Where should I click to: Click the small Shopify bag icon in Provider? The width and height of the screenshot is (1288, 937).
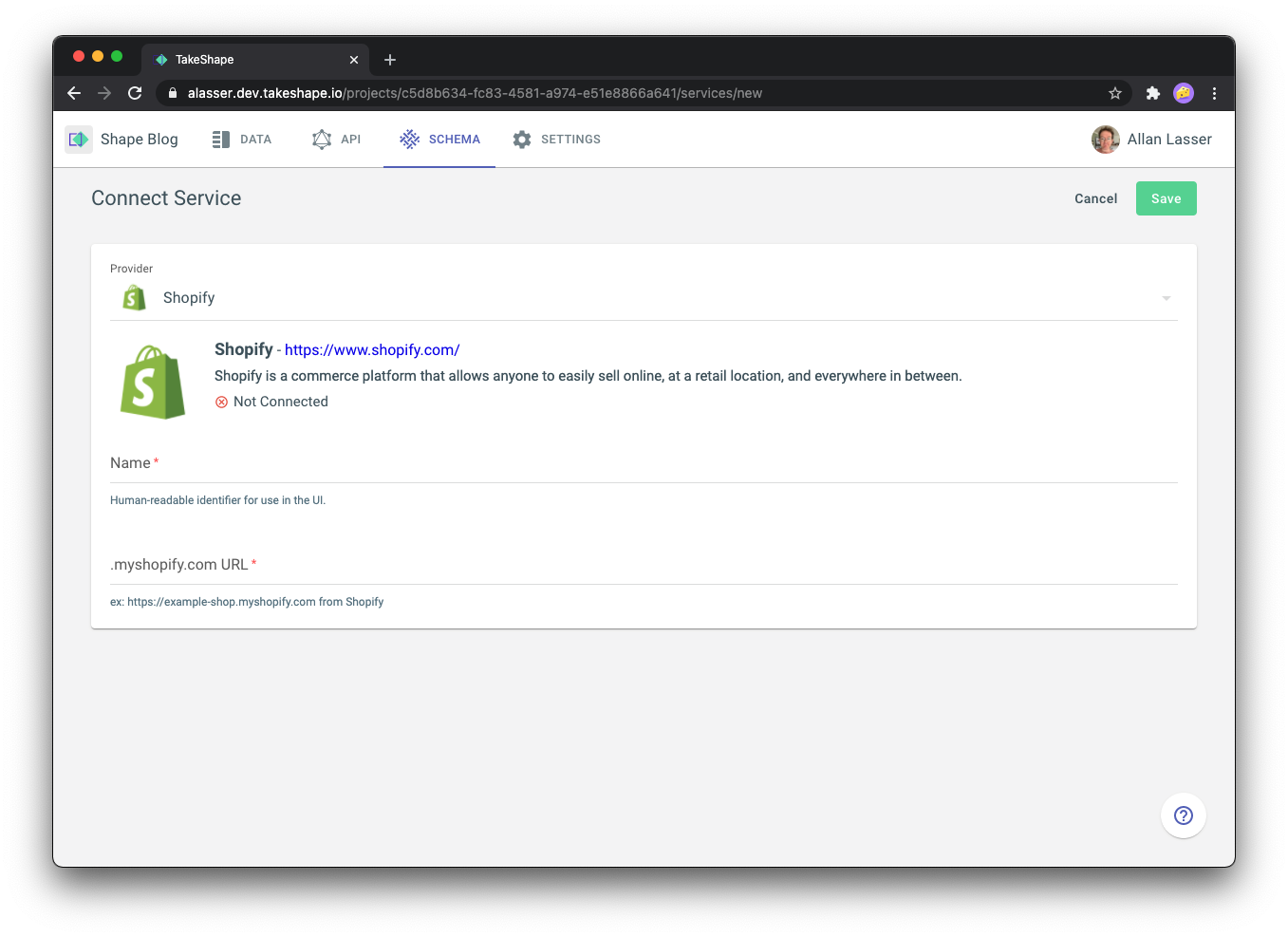(135, 298)
